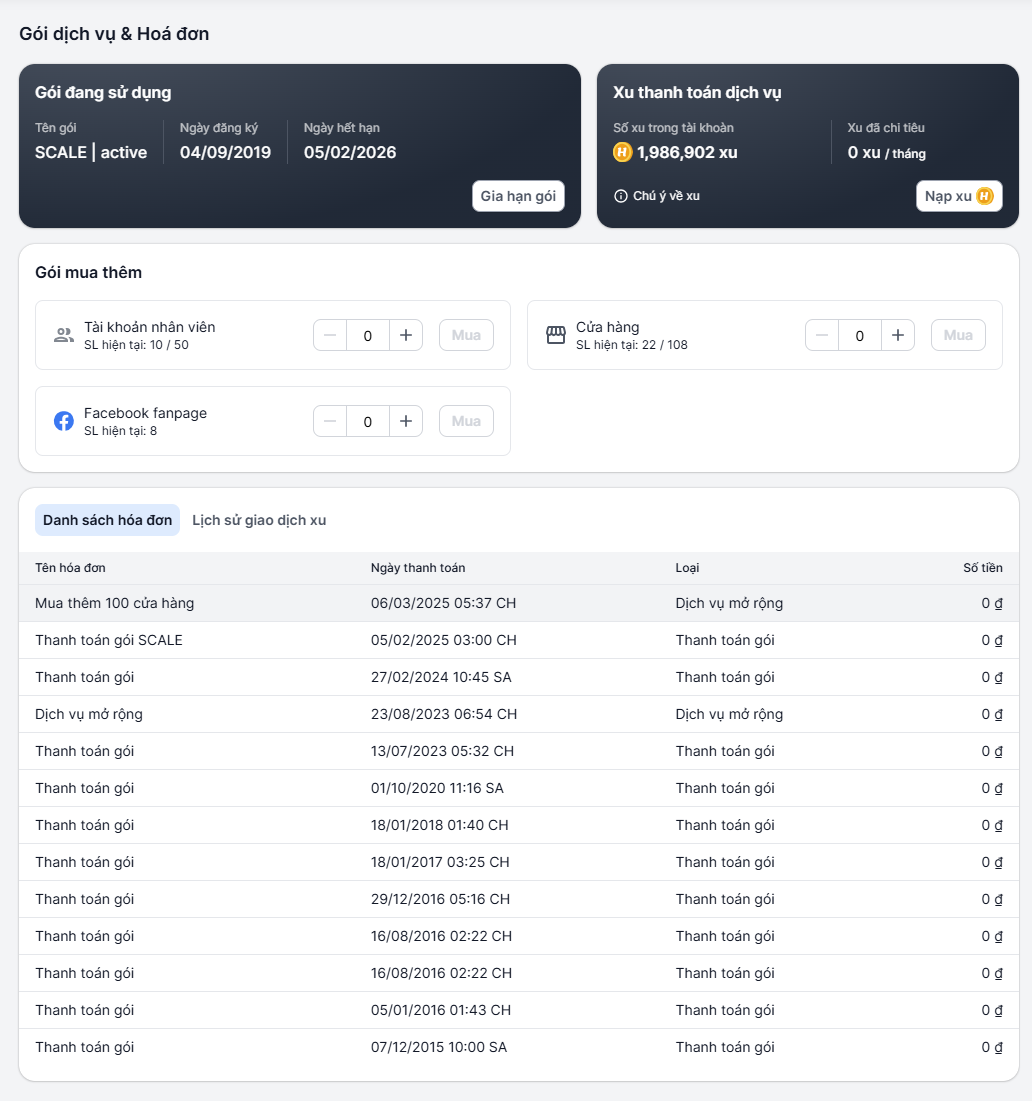Viewport: 1032px width, 1101px height.
Task: Click the Facebook fanpage logo icon
Action: coord(64,421)
